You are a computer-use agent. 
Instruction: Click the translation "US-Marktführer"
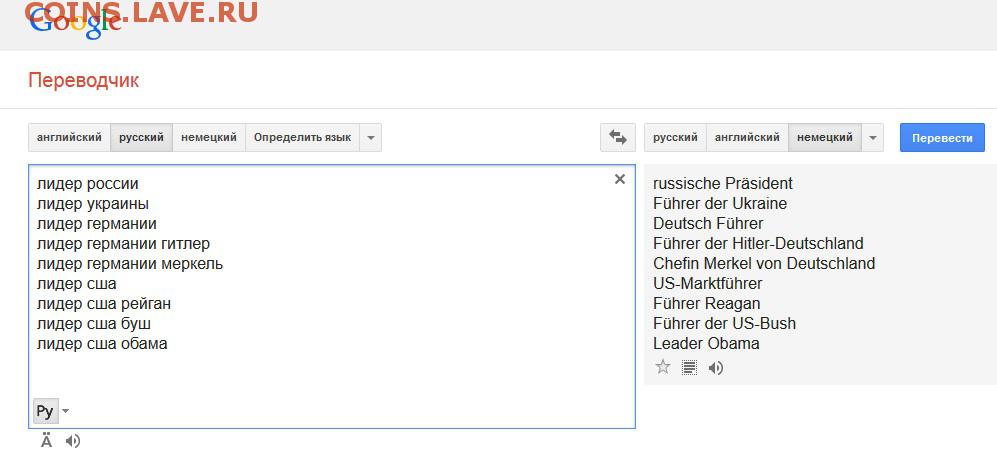pos(708,284)
